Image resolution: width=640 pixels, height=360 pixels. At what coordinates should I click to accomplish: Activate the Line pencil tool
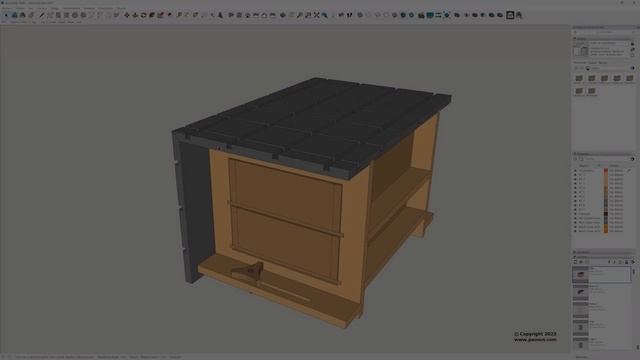click(x=41, y=15)
